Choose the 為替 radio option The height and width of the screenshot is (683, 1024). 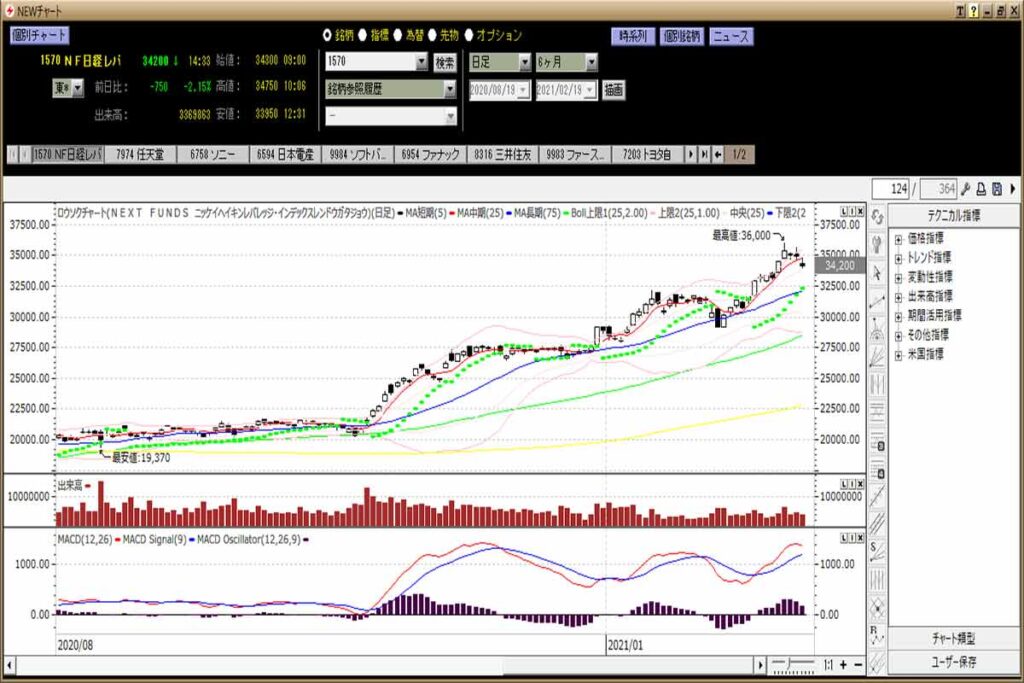pos(396,35)
